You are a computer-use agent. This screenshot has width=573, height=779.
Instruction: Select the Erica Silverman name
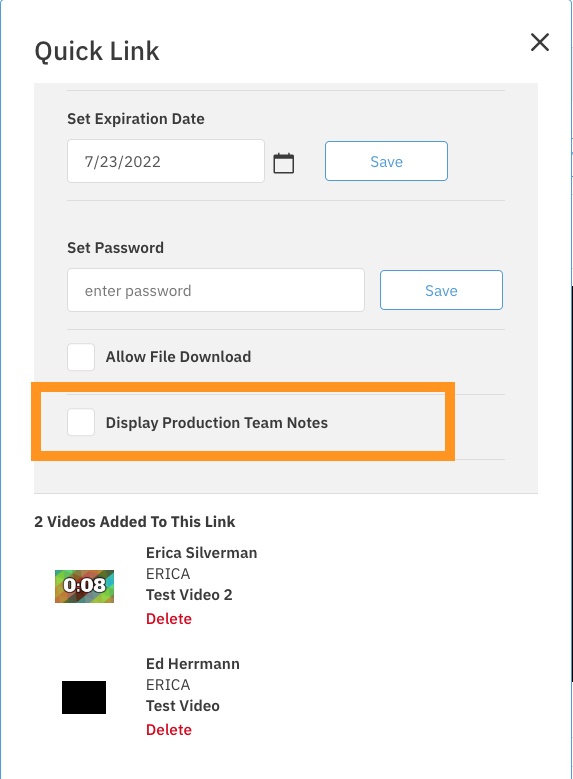click(202, 553)
